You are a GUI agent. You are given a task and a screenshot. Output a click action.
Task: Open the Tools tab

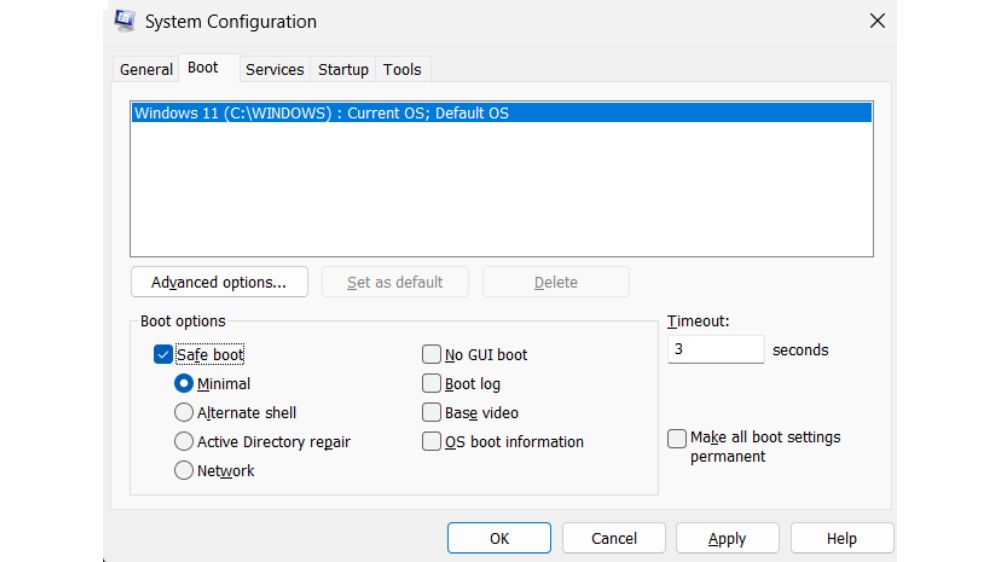(402, 69)
